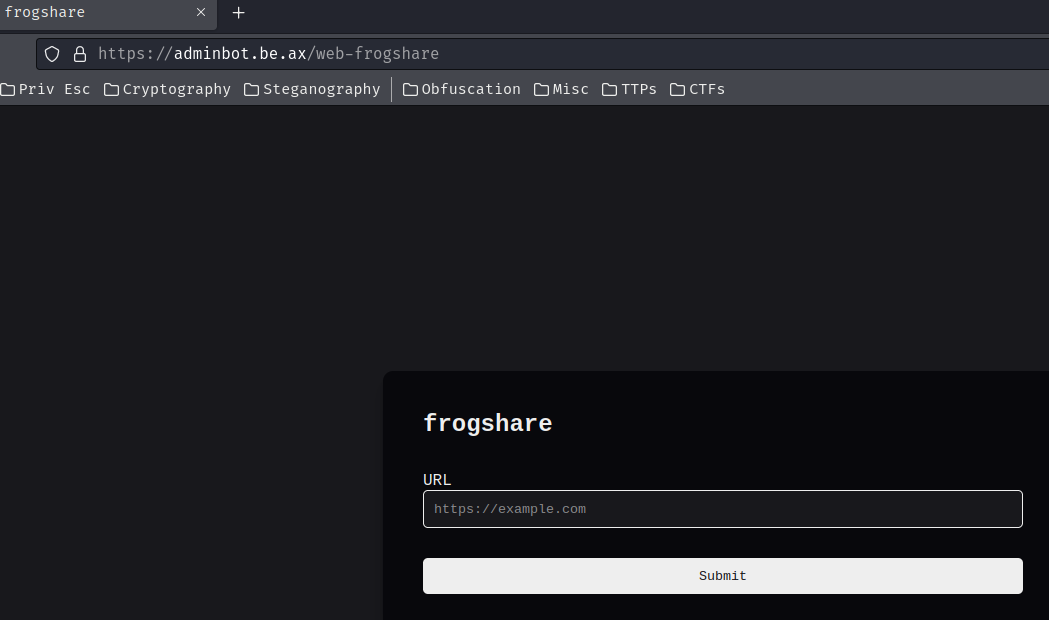The height and width of the screenshot is (620, 1049).
Task: Open the CTFs bookmarks folder
Action: coord(697,89)
